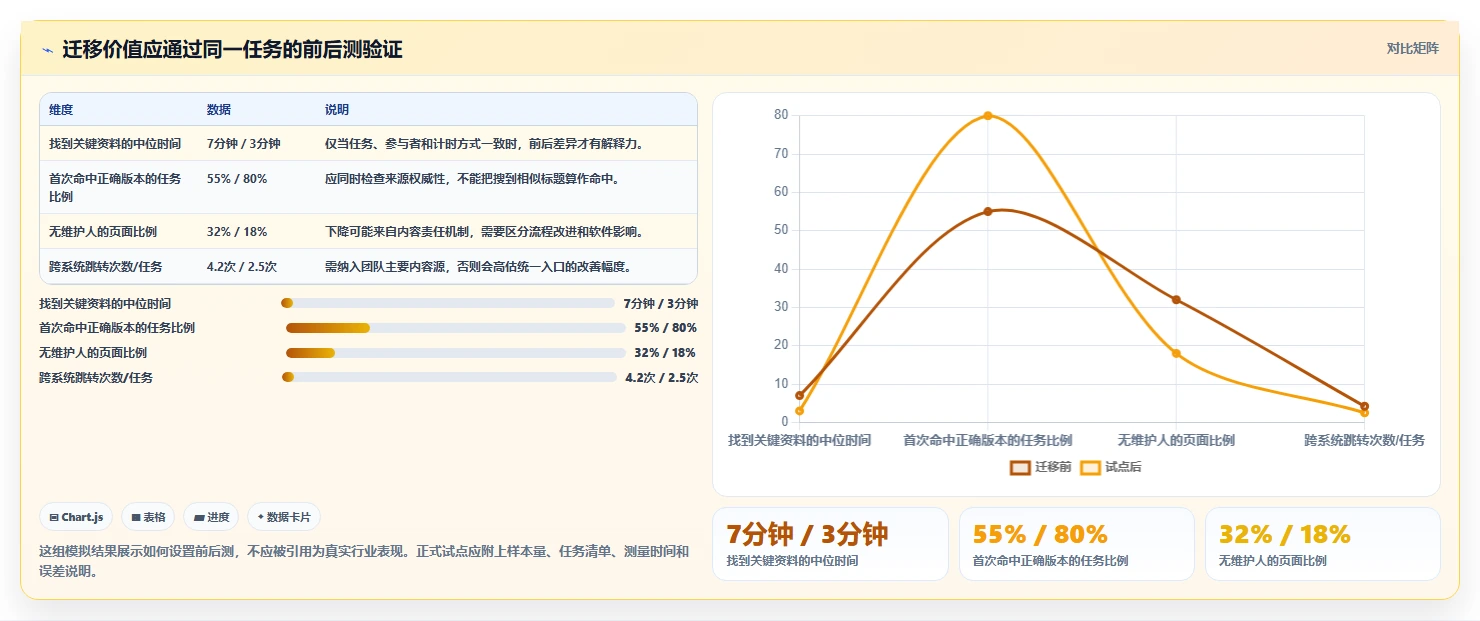
Task: Click the 4.2次 / 2.5次 progress value
Action: [x=661, y=377]
